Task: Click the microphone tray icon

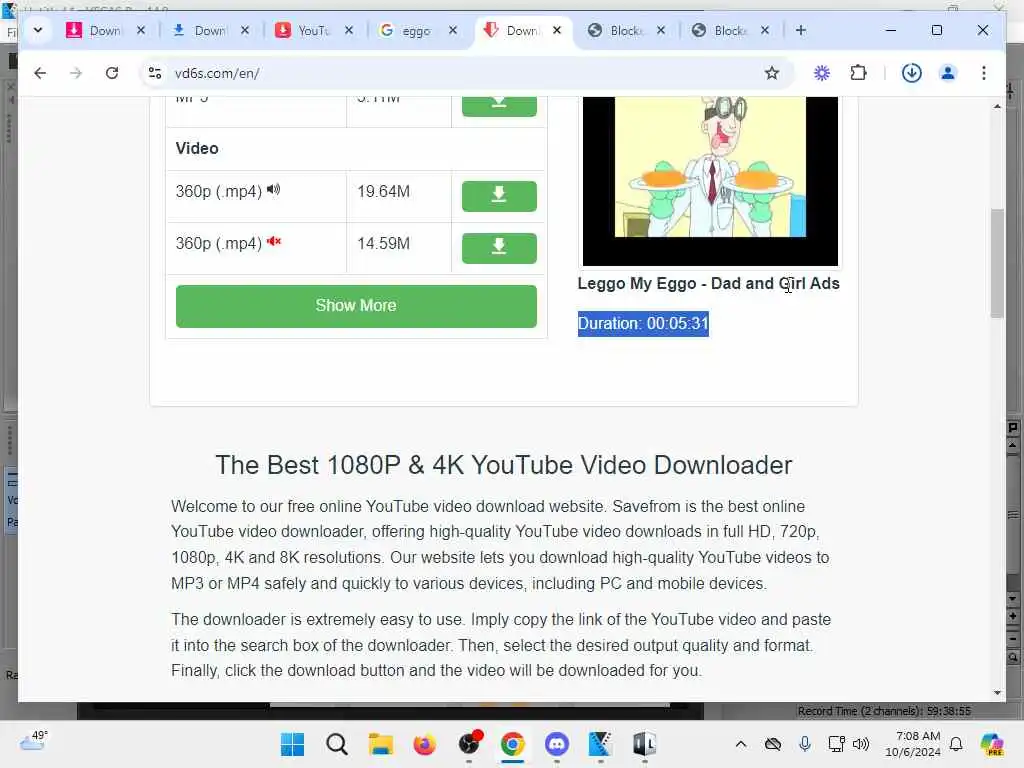Action: tap(805, 744)
